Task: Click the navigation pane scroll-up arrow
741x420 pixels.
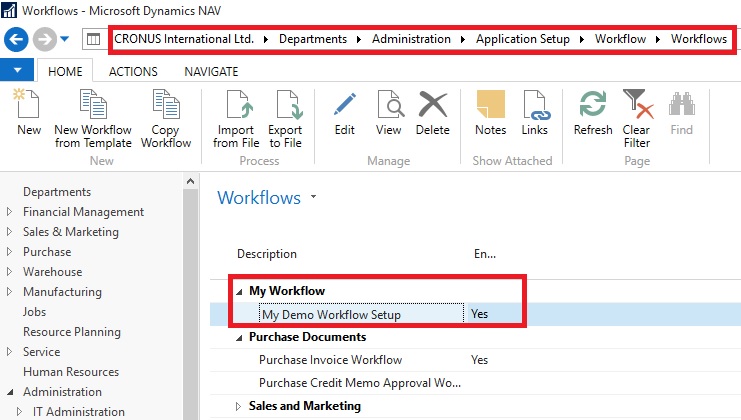Action: click(x=190, y=181)
